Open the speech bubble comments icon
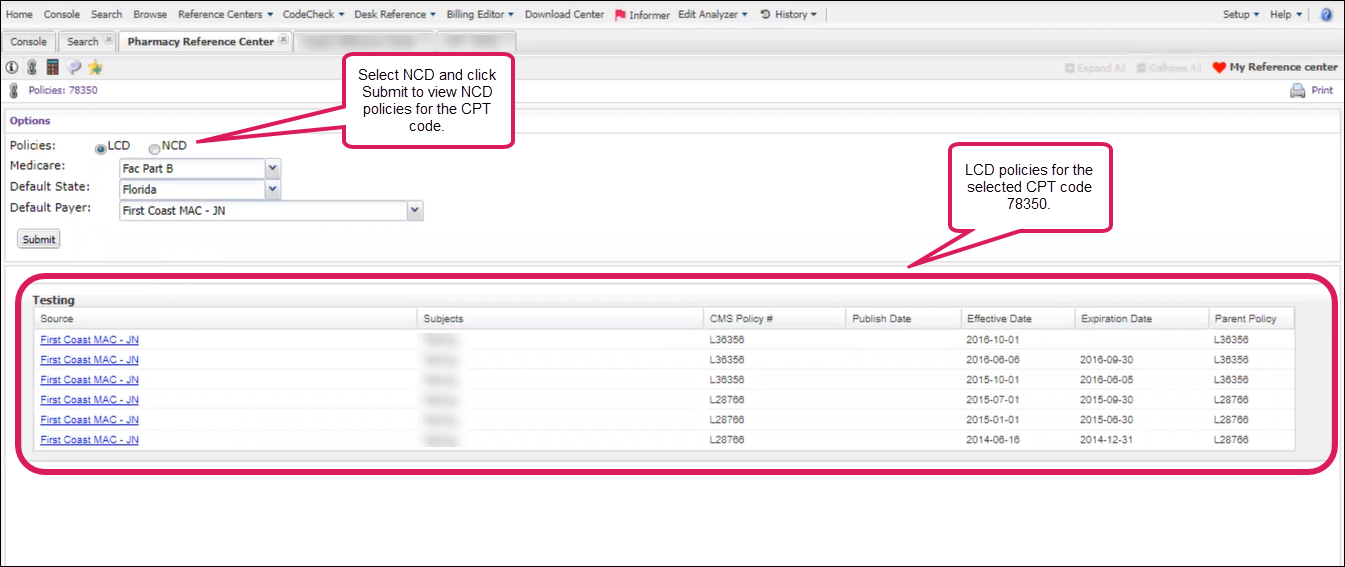Viewport: 1345px width, 567px height. (74, 68)
